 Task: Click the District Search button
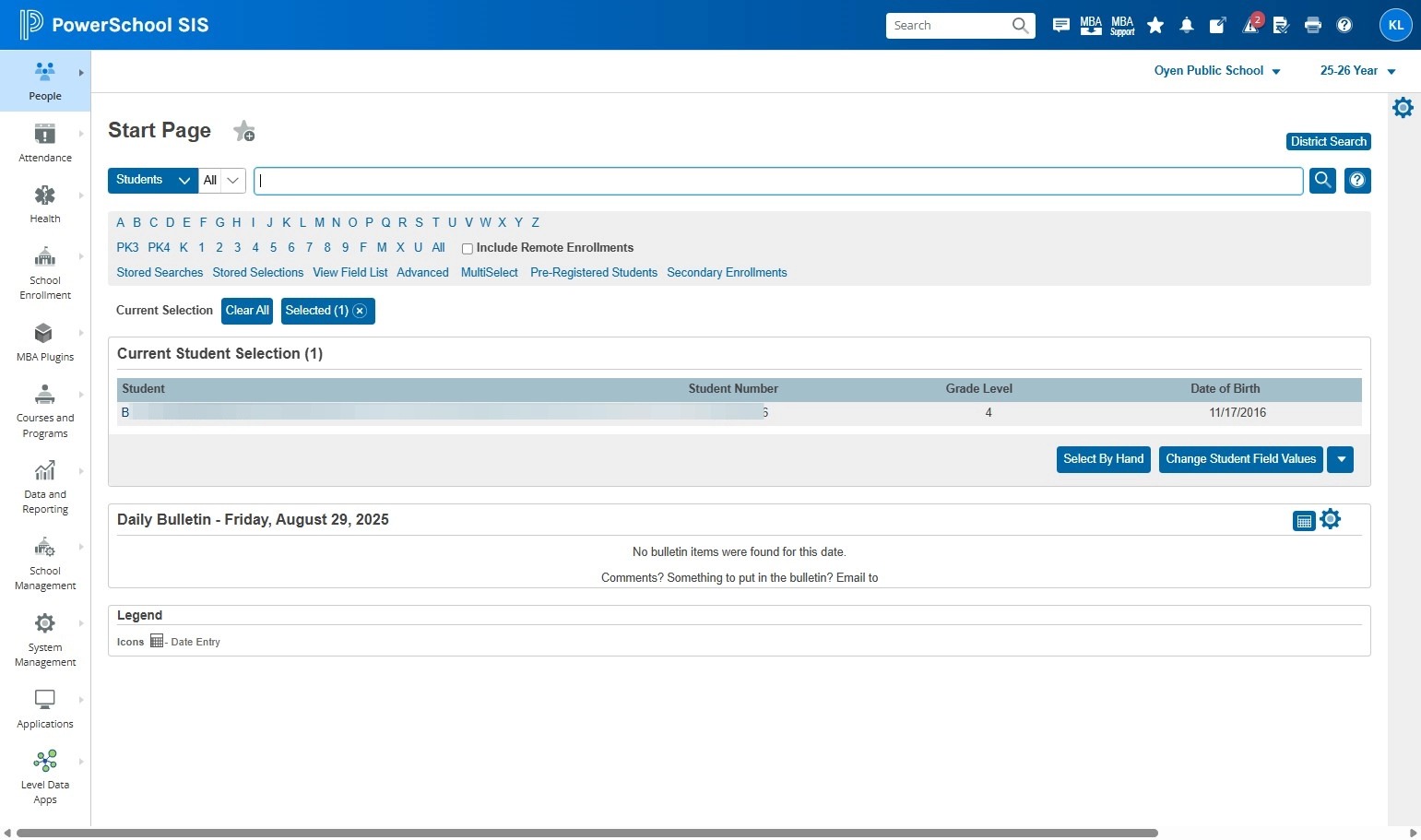pyautogui.click(x=1329, y=141)
